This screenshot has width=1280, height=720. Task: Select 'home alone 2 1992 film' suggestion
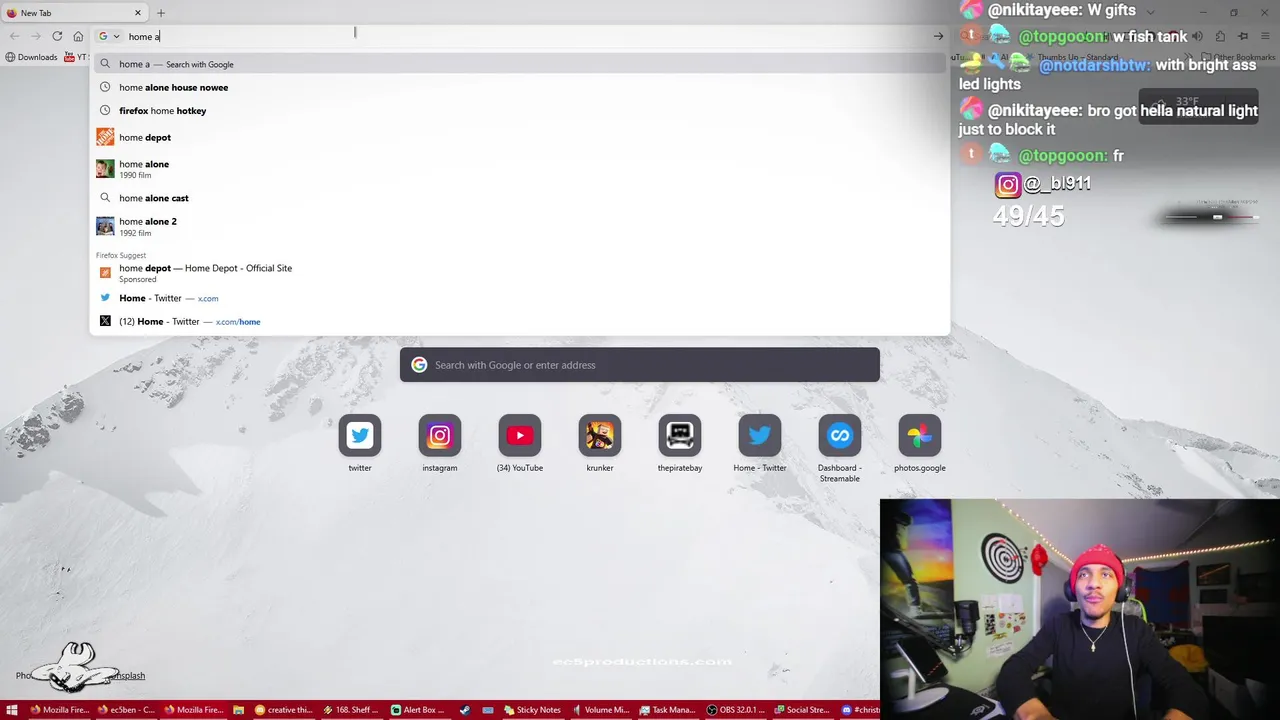pyautogui.click(x=520, y=226)
